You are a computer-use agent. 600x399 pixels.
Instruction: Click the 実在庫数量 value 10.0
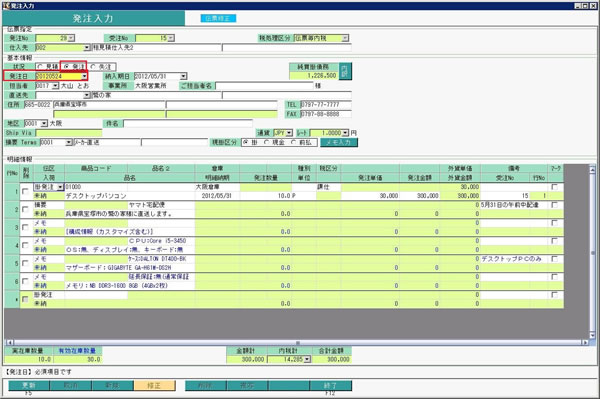29,359
